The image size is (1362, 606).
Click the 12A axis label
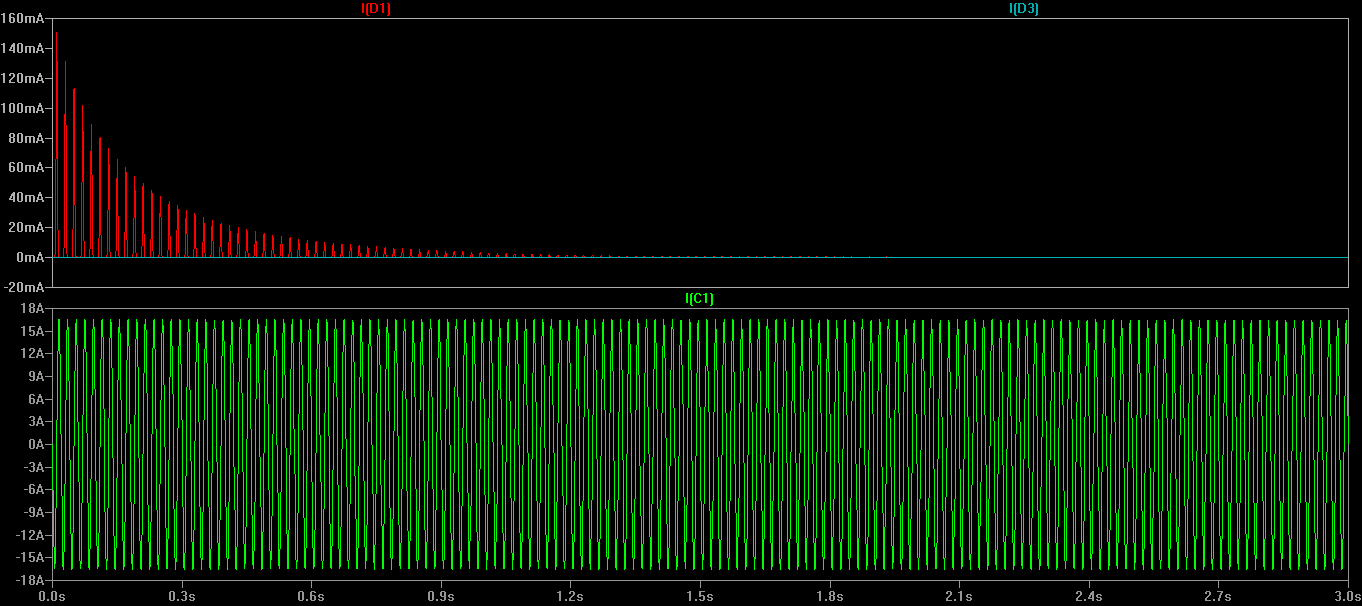(34, 354)
